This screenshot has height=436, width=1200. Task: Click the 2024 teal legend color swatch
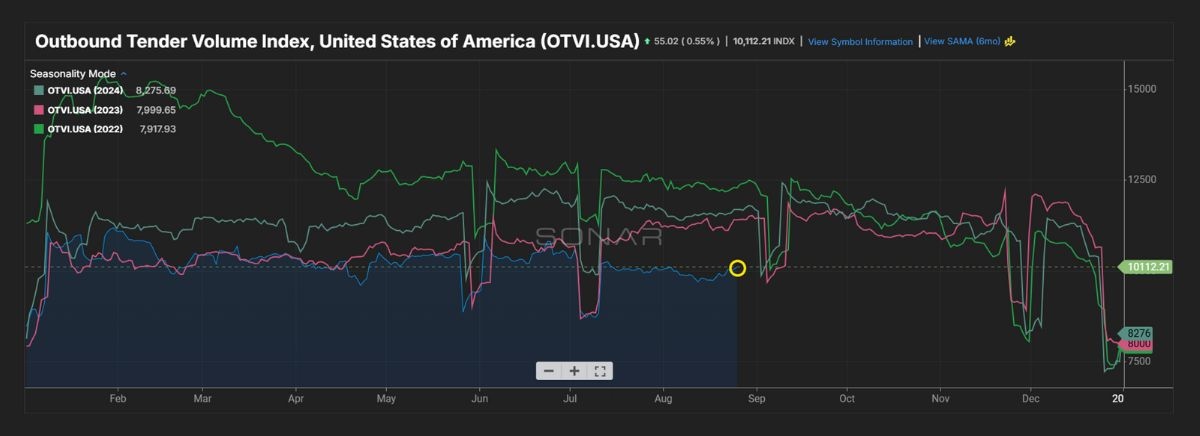pos(39,90)
